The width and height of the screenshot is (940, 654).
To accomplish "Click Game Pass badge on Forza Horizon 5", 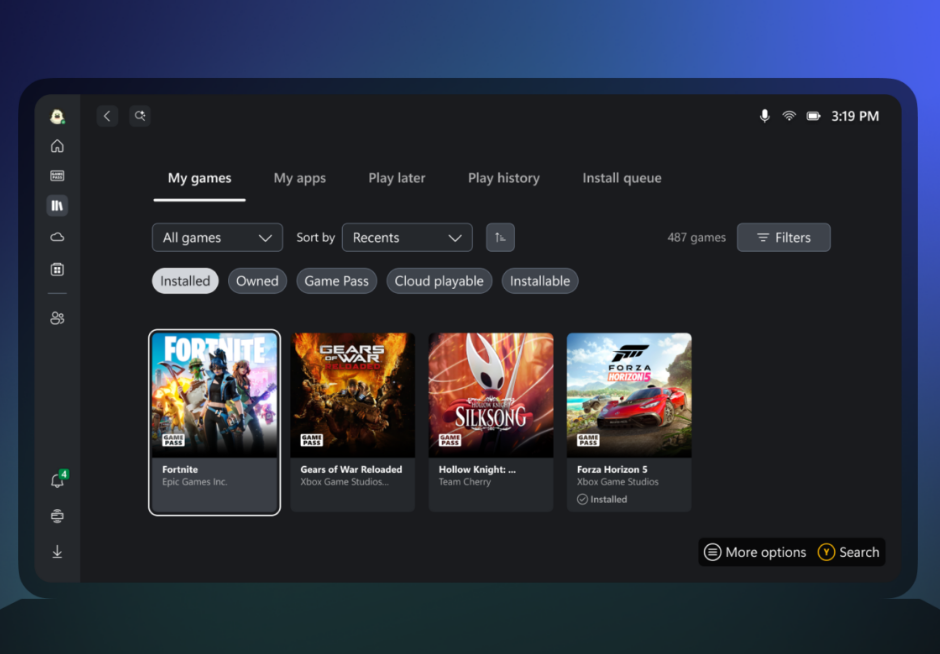I will pyautogui.click(x=588, y=440).
